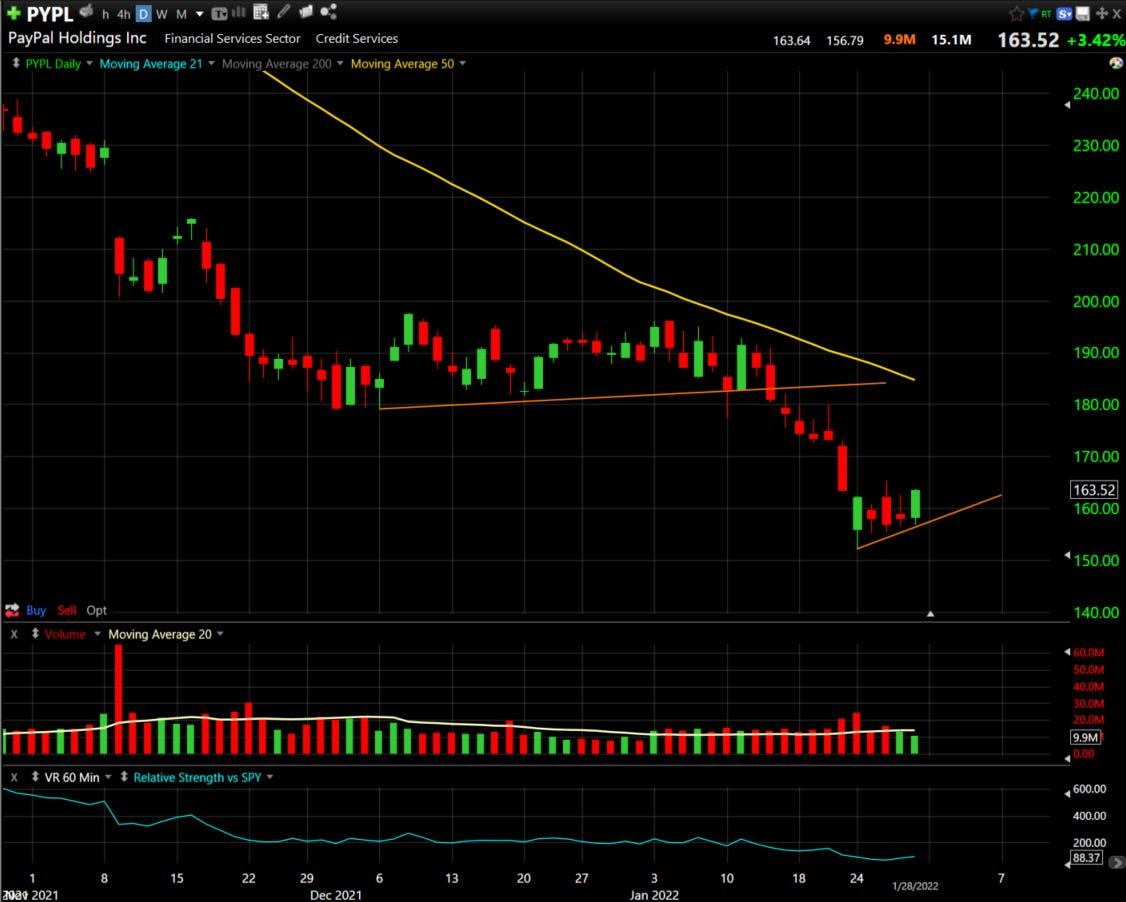This screenshot has width=1126, height=902.
Task: Click the trade icon left of Buy
Action: (x=12, y=610)
